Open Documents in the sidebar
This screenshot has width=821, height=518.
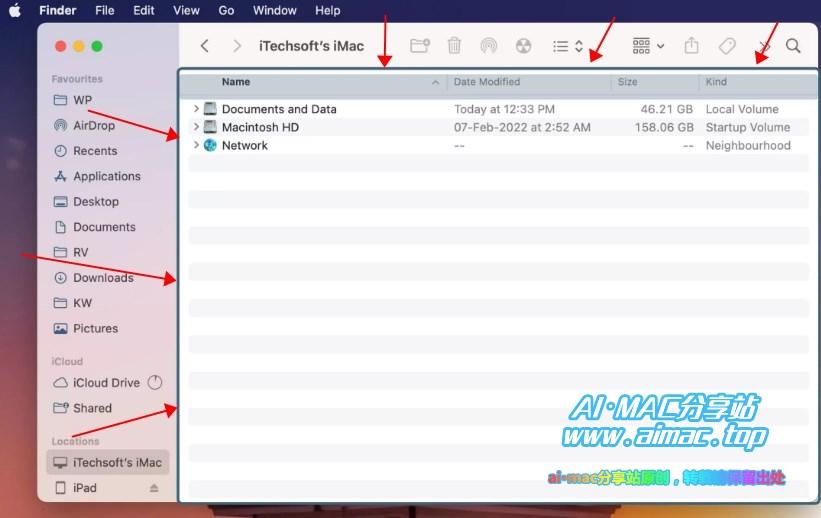pos(107,227)
